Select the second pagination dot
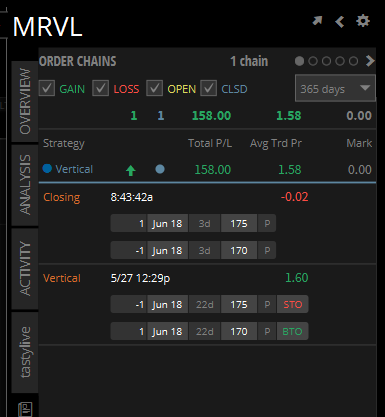This screenshot has width=385, height=417. click(313, 61)
